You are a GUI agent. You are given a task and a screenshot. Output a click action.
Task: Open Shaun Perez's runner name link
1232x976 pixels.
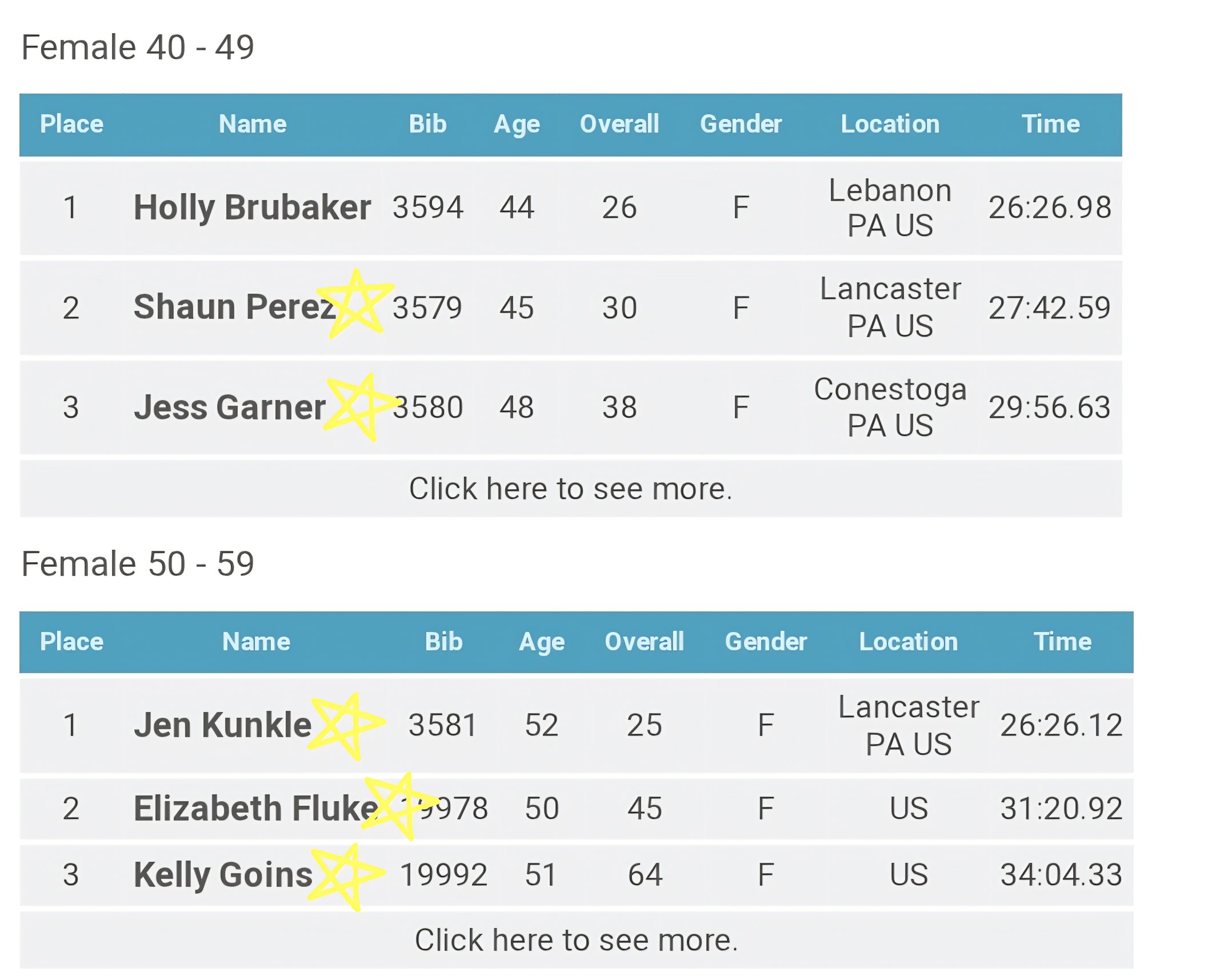click(231, 307)
